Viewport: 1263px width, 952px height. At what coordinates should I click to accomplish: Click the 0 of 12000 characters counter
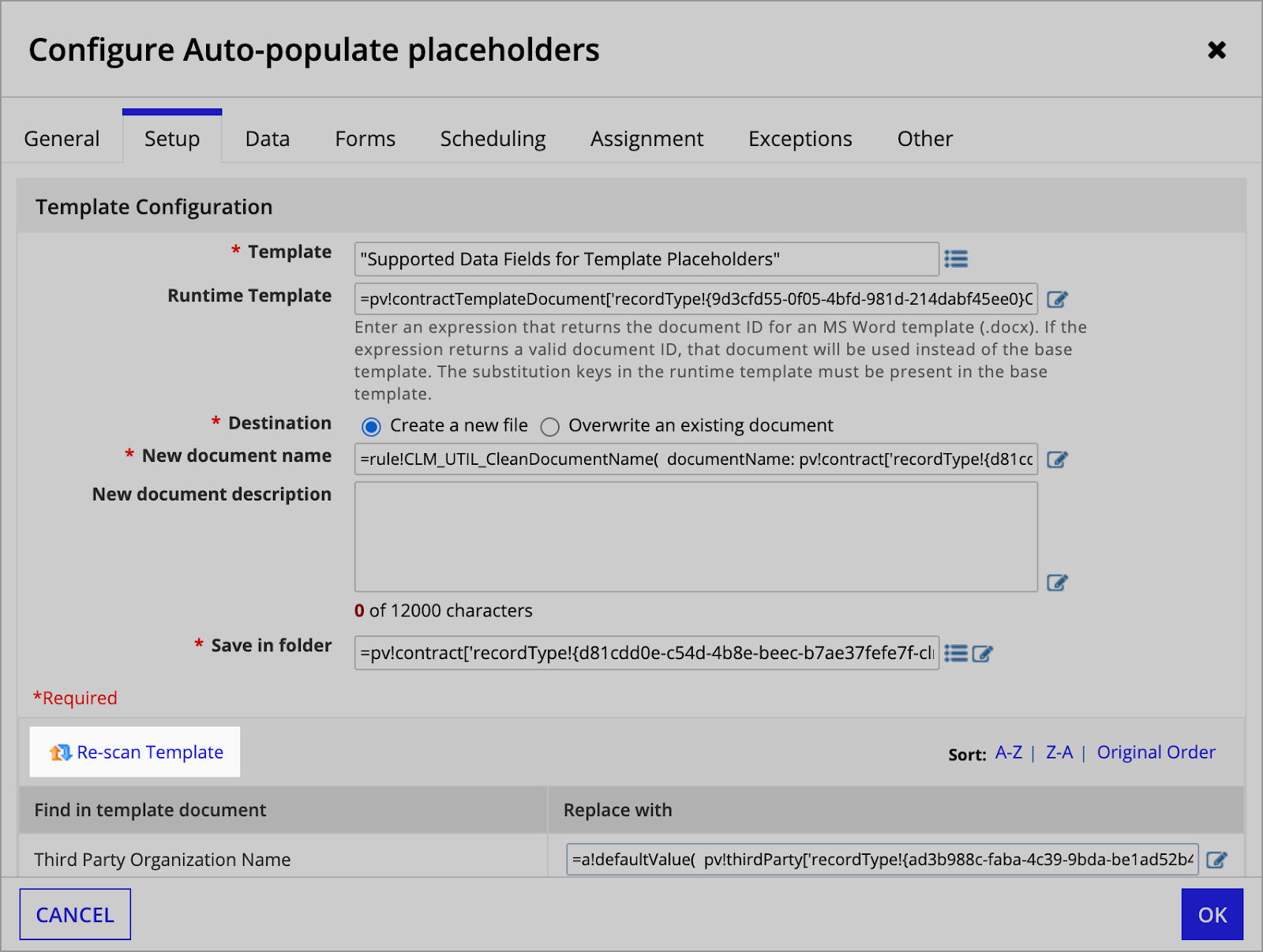pos(444,611)
